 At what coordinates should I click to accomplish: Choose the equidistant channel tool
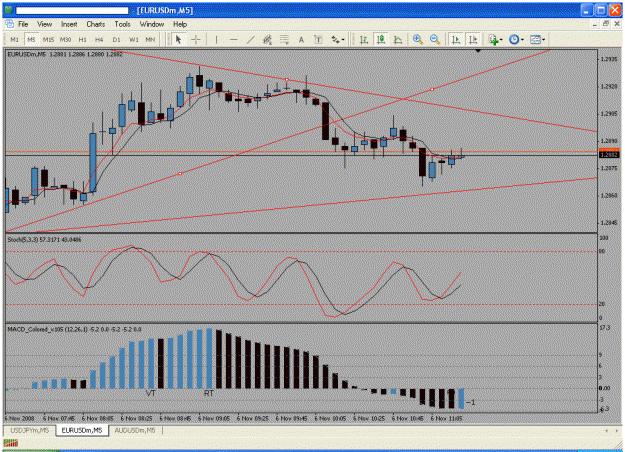tap(267, 39)
